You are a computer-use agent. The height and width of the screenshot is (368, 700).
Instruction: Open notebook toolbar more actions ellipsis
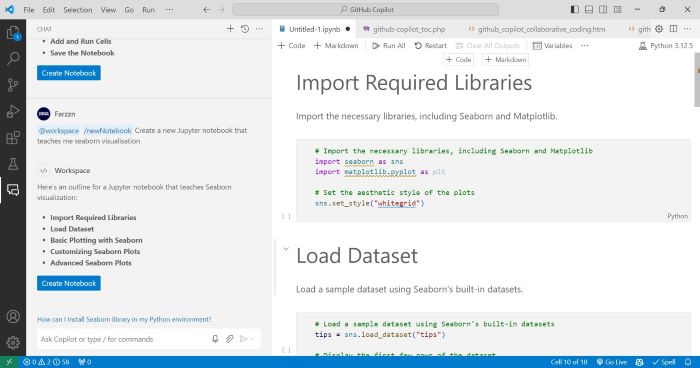click(x=585, y=46)
